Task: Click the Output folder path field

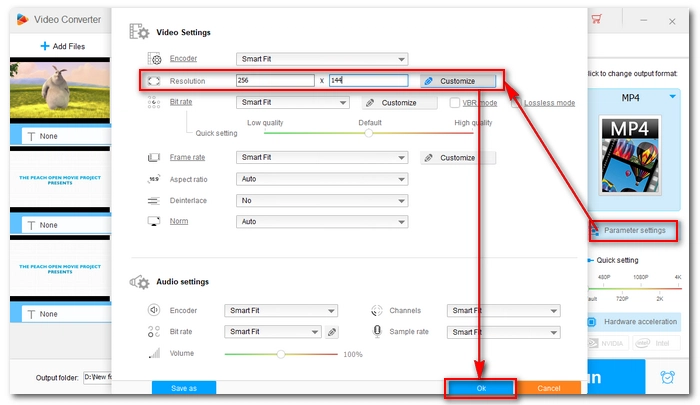Action: (97, 377)
